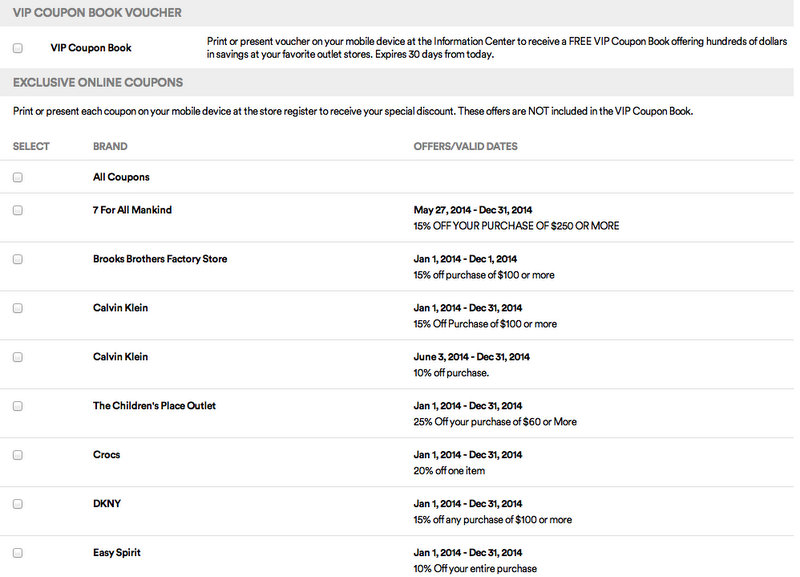The height and width of the screenshot is (577, 800).
Task: Click the VIP Coupon Book voucher description text
Action: tap(497, 48)
